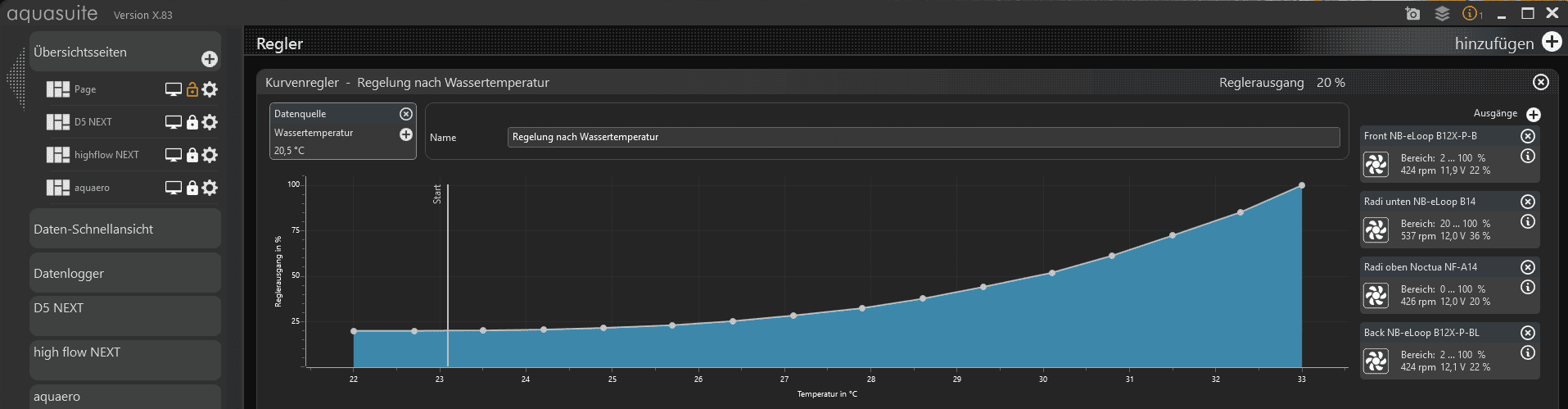Click the desktop monitor icon for D5 NEXT

coord(174,122)
